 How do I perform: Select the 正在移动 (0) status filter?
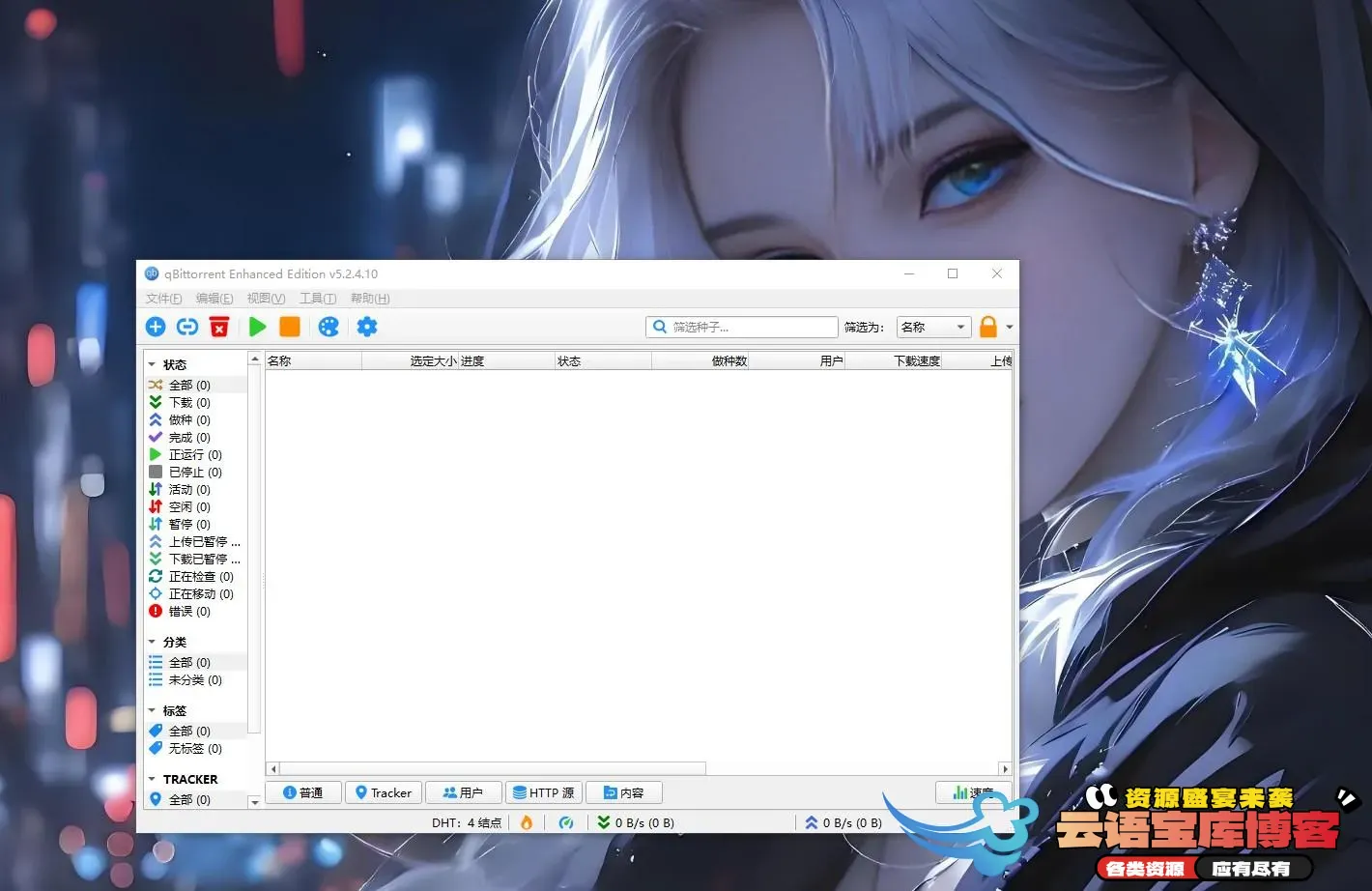coord(196,593)
